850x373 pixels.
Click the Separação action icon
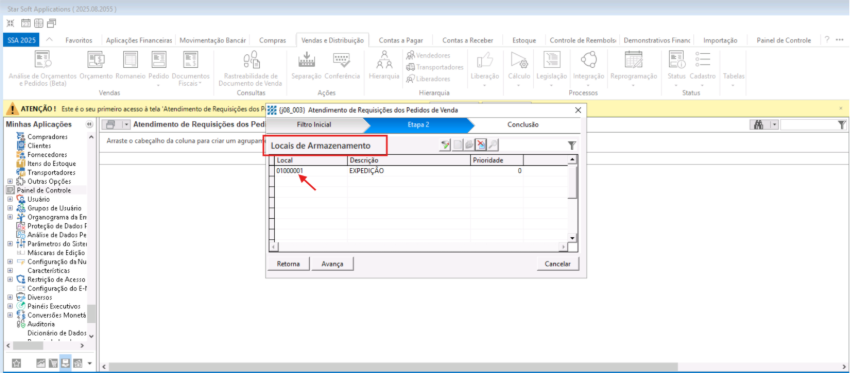[x=306, y=65]
